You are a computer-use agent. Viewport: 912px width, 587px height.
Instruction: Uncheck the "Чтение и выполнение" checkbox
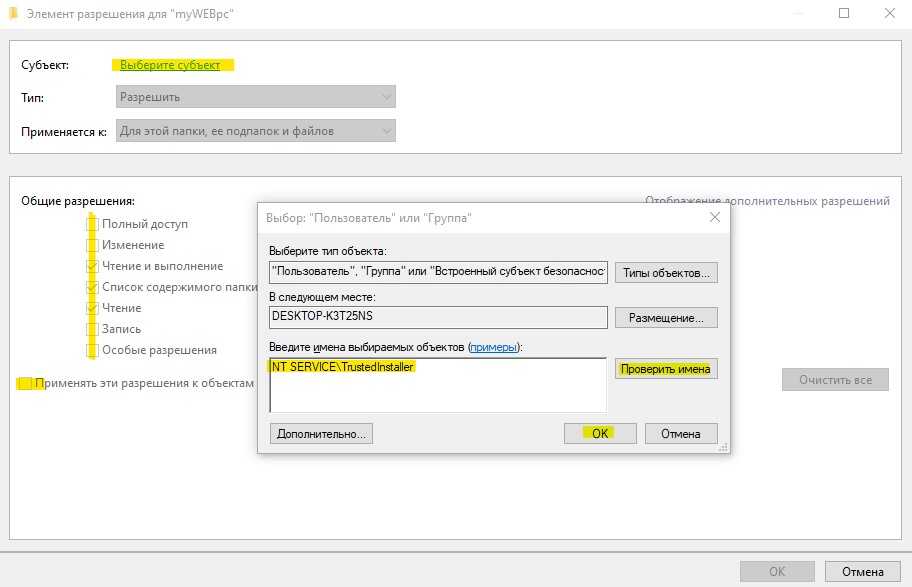pos(92,266)
